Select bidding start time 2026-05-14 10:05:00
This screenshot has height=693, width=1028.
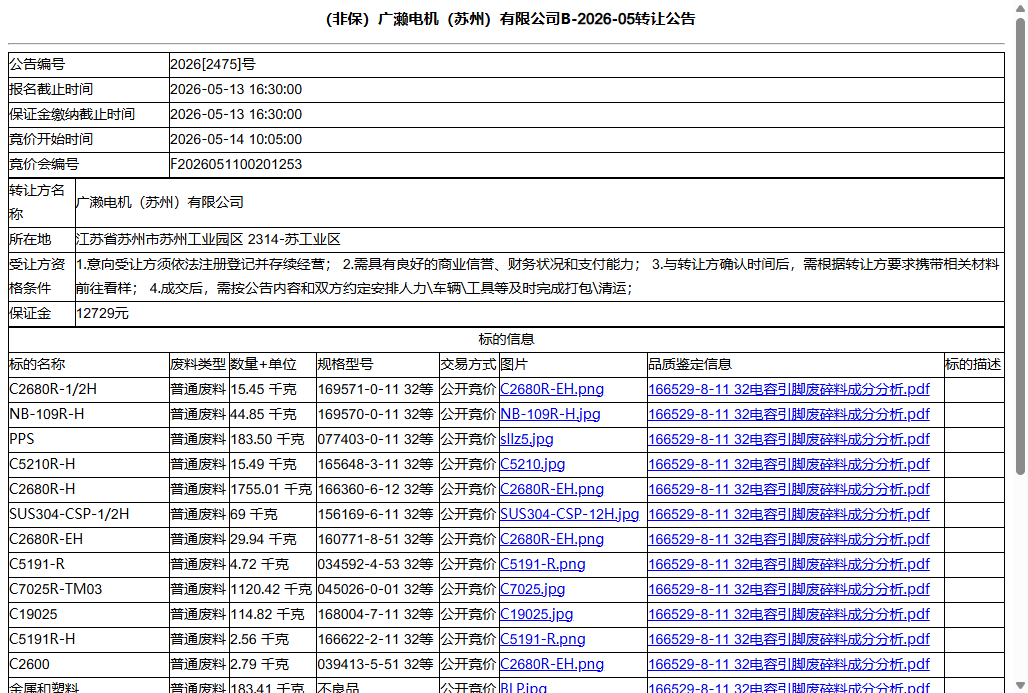tap(236, 139)
